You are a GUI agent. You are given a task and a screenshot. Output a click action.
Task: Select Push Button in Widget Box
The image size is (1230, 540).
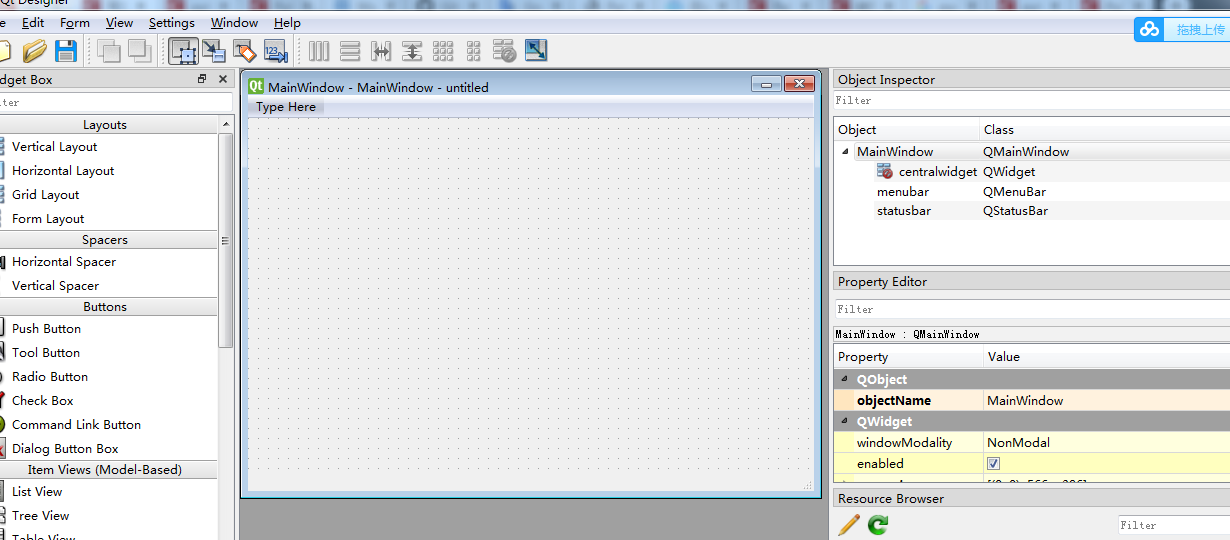tap(46, 328)
